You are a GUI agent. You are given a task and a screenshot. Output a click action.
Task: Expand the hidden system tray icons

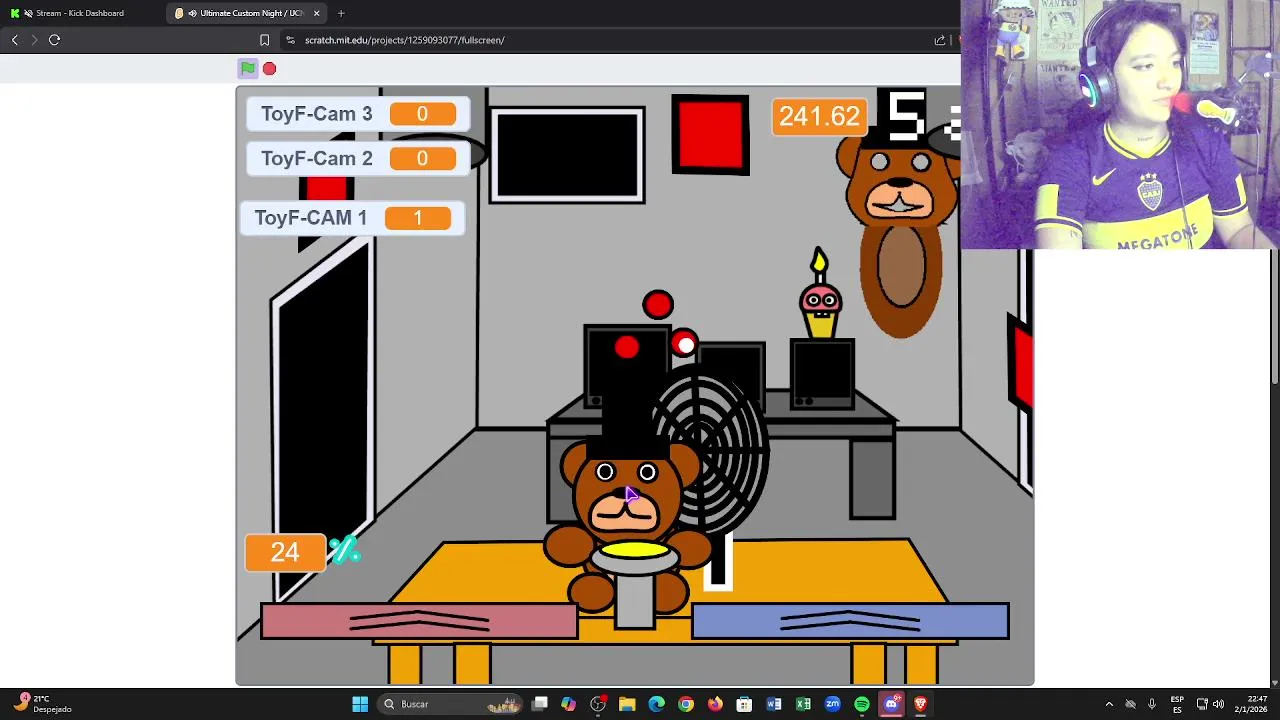click(1109, 704)
